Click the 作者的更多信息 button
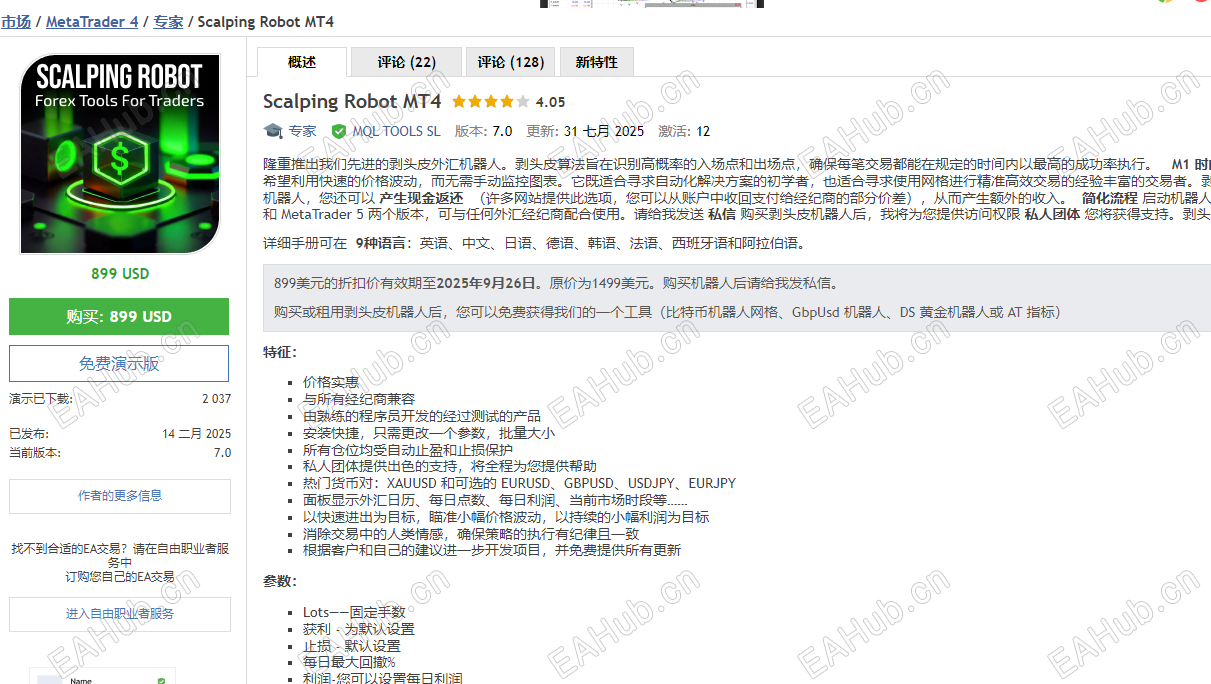This screenshot has height=684, width=1211. [x=119, y=496]
